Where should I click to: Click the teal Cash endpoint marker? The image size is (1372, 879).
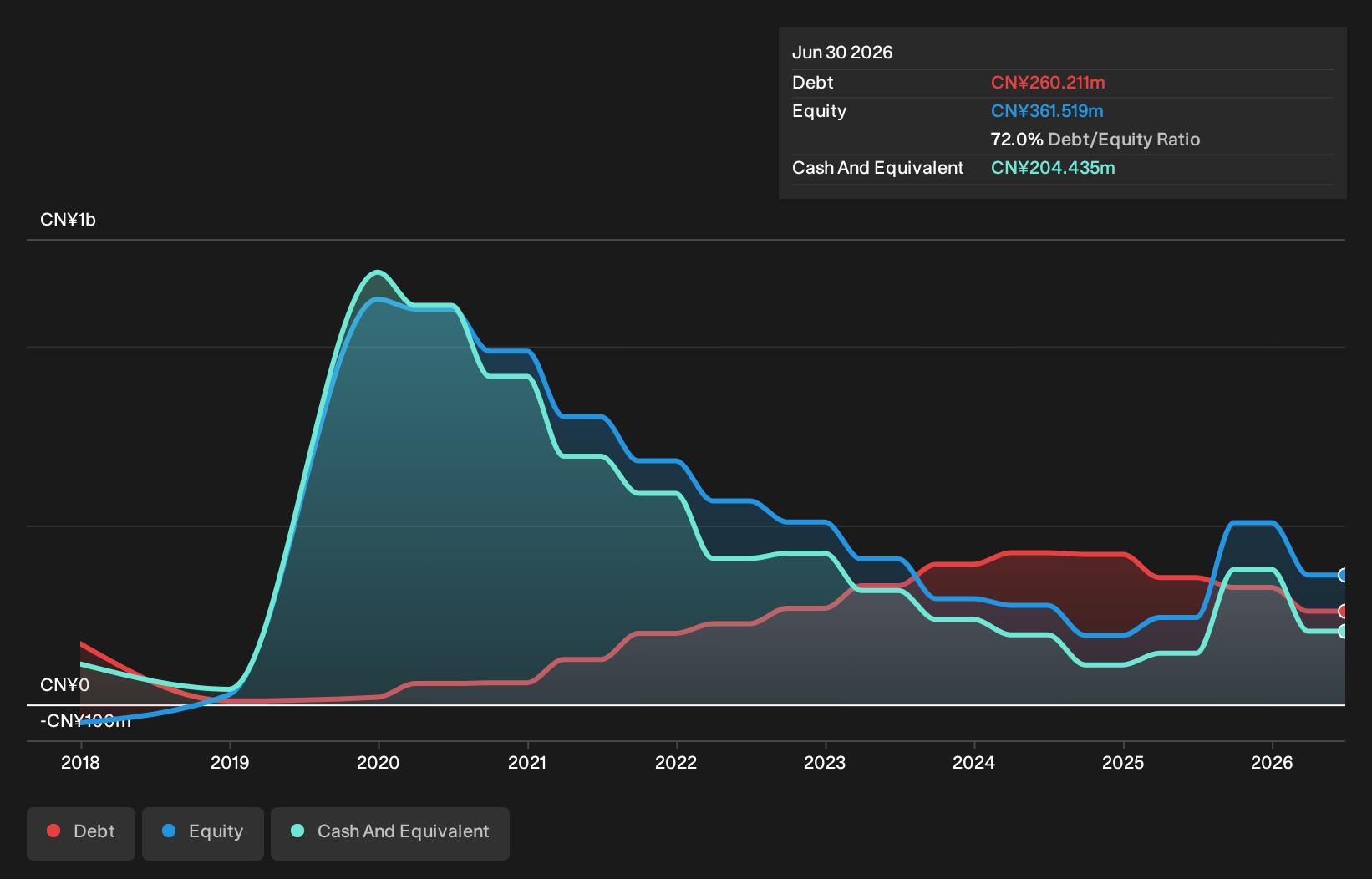point(1344,632)
